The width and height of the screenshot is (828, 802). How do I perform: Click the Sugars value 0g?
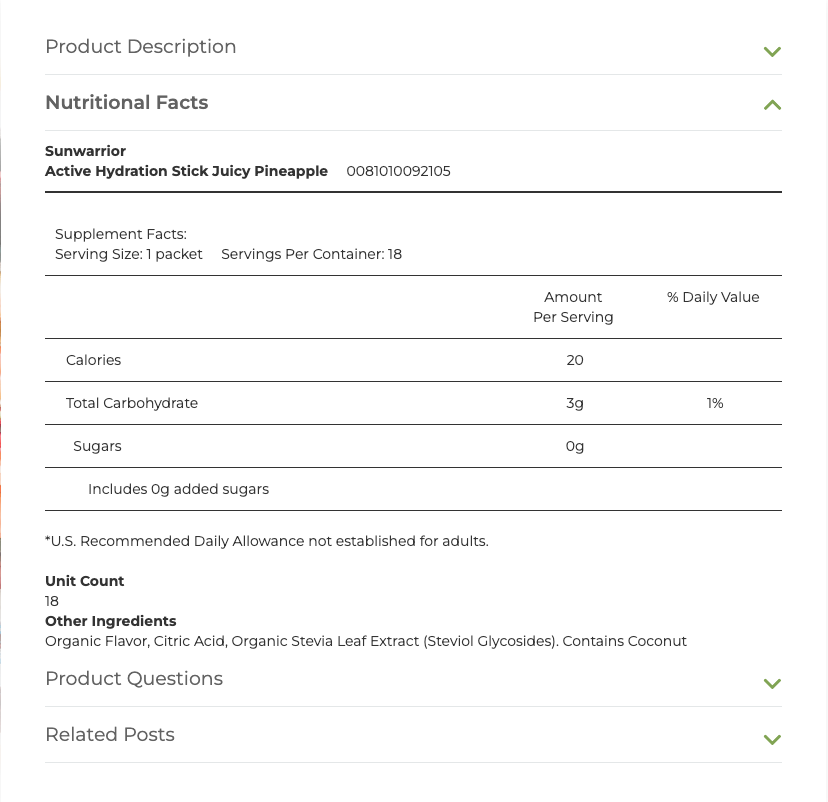[574, 446]
